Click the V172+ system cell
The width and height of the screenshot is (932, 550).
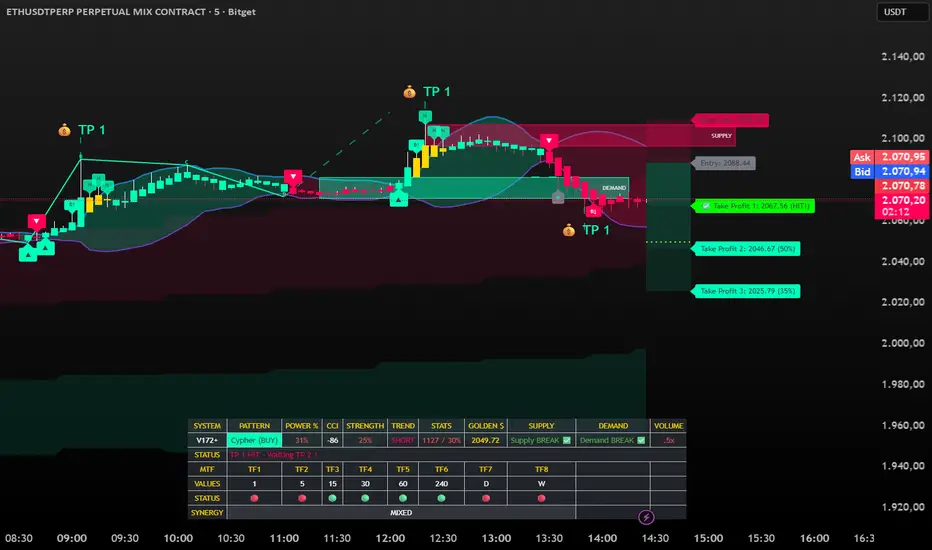pyautogui.click(x=207, y=441)
